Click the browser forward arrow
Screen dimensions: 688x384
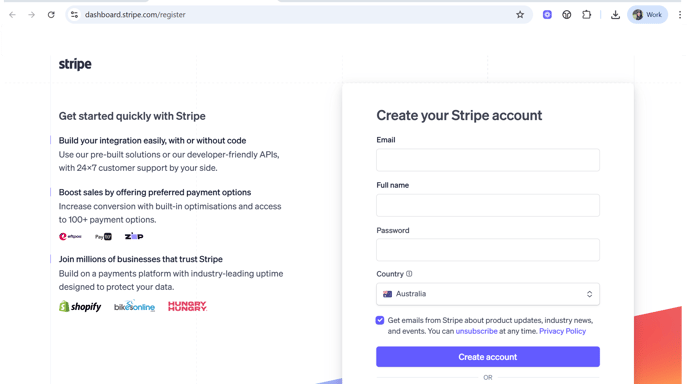(32, 14)
